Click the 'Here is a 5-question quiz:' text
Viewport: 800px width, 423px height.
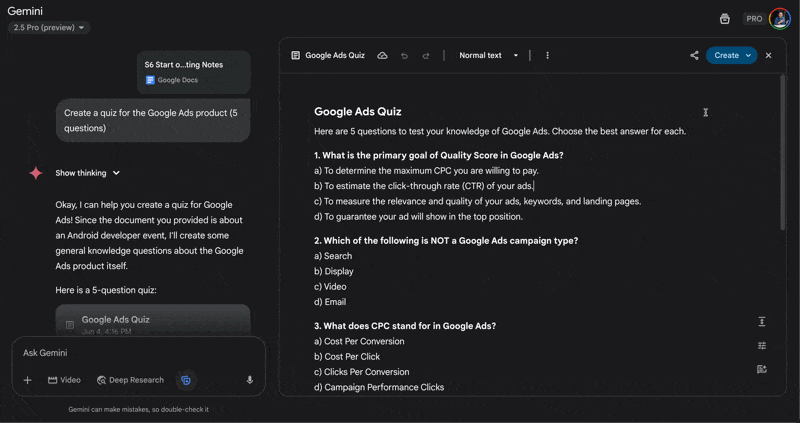pos(106,290)
